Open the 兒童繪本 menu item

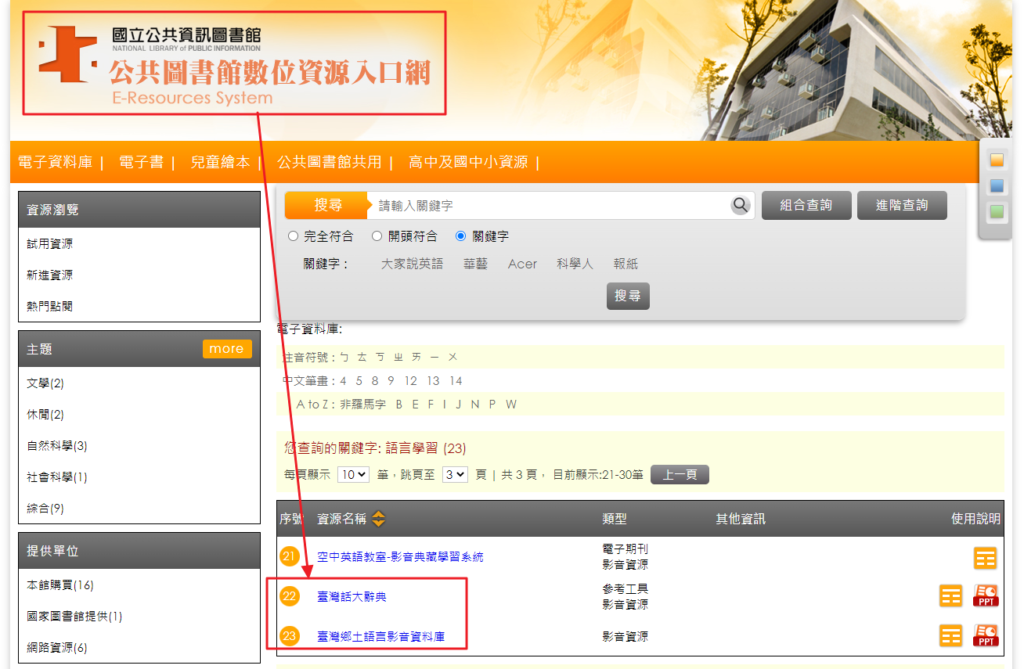219,162
